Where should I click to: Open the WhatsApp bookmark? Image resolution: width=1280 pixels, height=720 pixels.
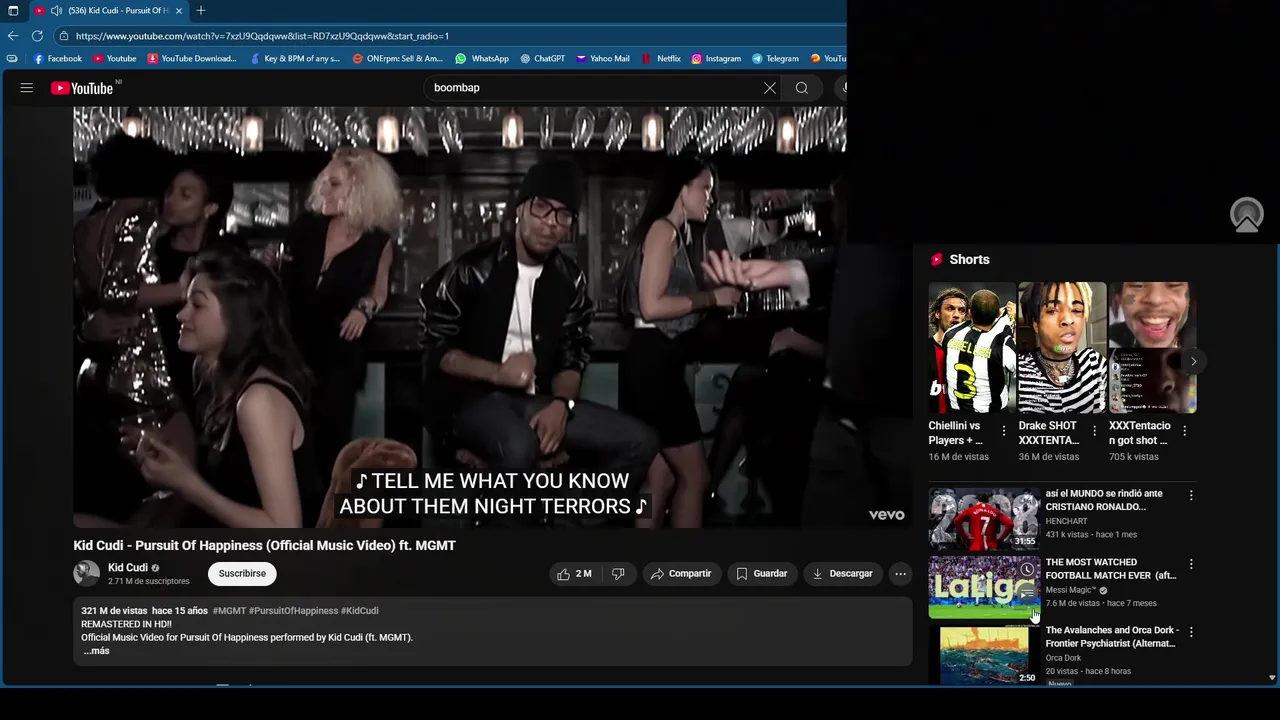[x=481, y=59]
